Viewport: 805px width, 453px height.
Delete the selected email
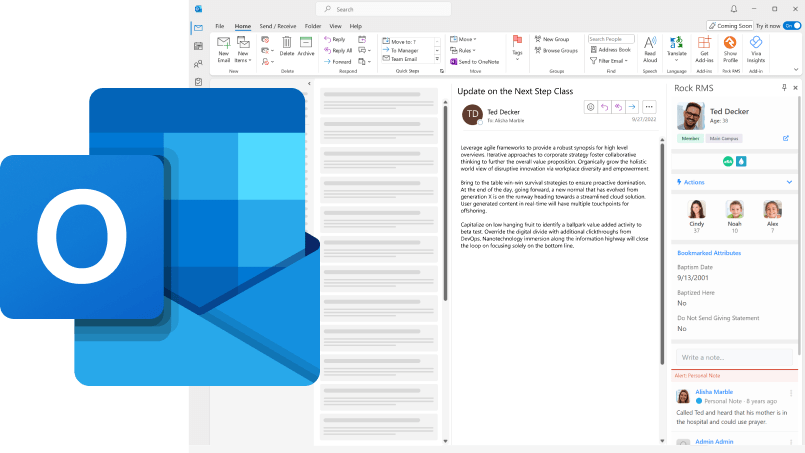tap(287, 46)
